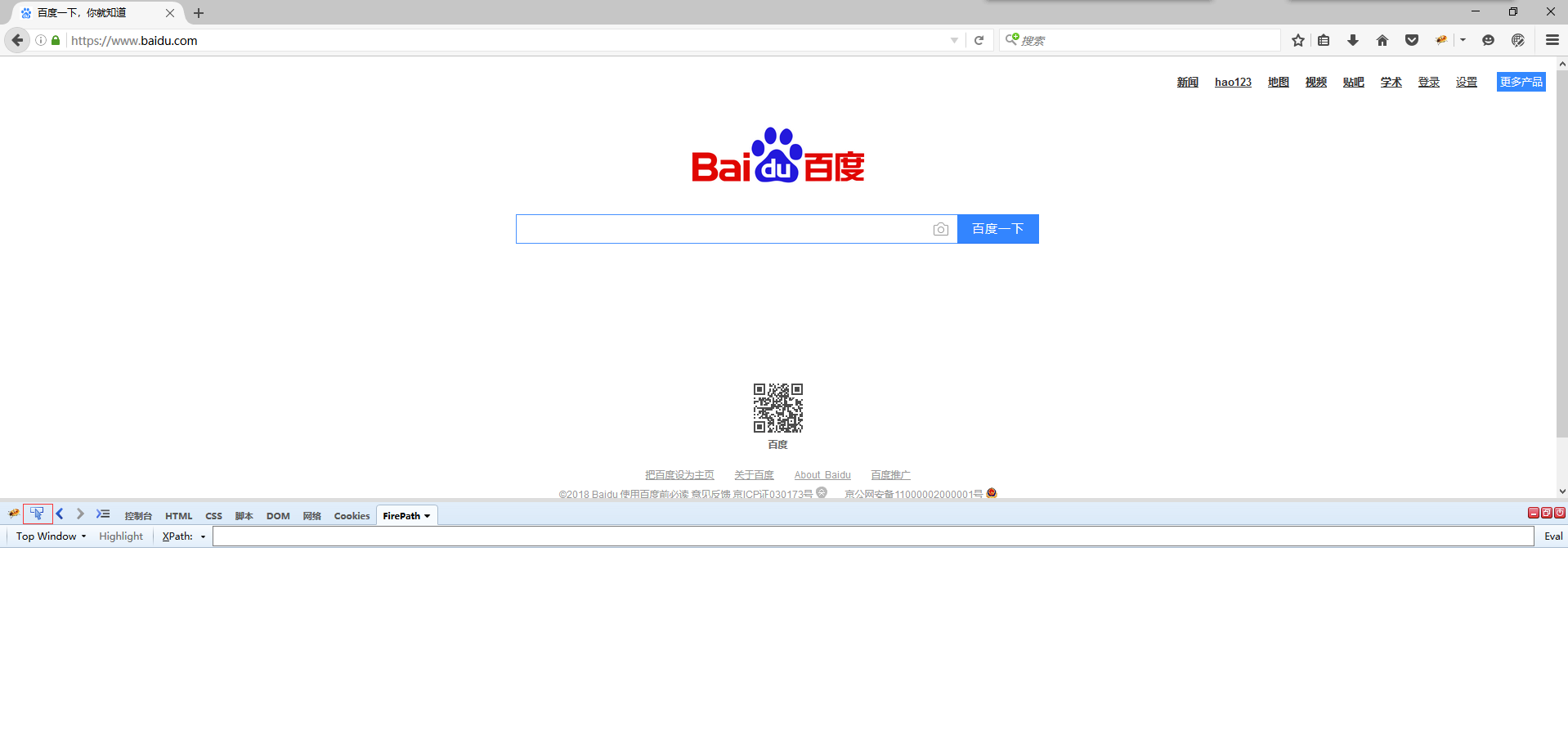Select the 百度一下，你就知道 browser tab

click(x=98, y=13)
